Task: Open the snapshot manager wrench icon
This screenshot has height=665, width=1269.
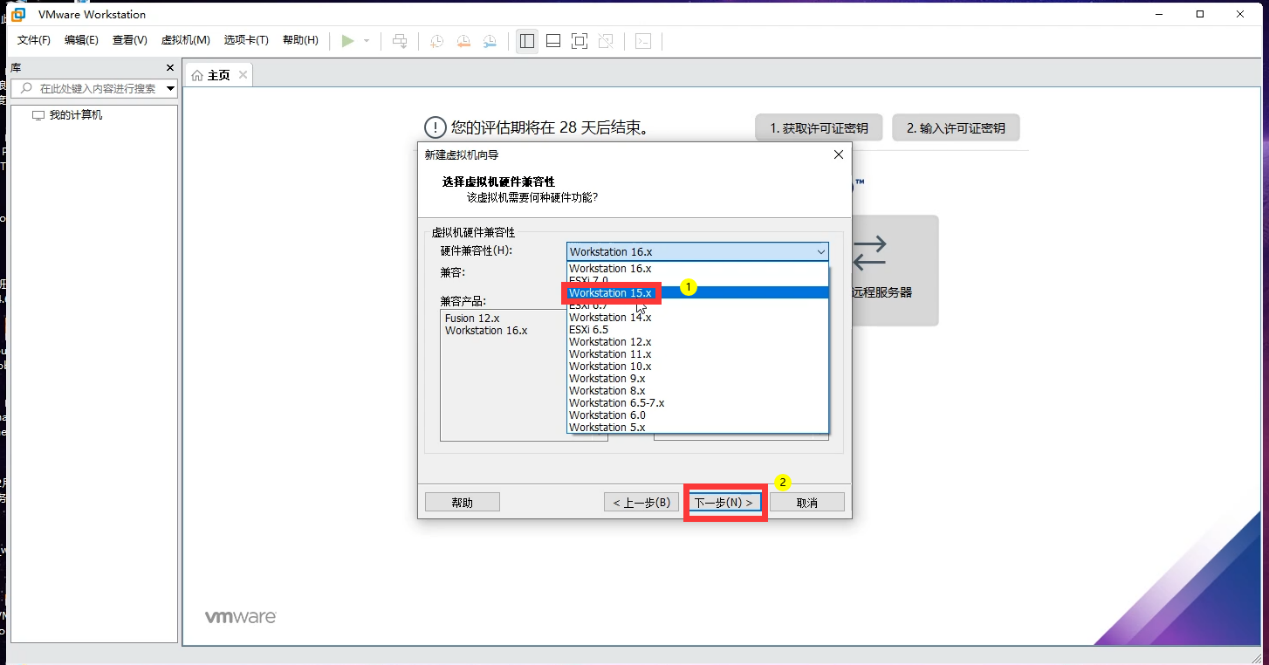Action: coord(489,41)
